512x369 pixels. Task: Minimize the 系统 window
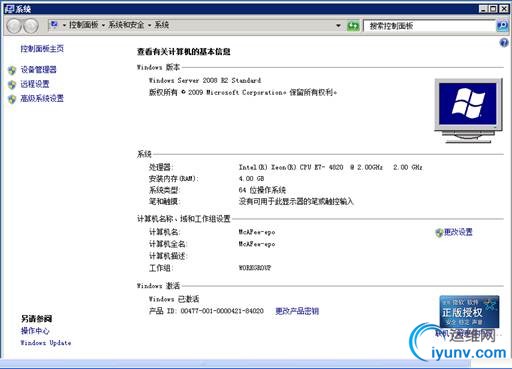[484, 9]
